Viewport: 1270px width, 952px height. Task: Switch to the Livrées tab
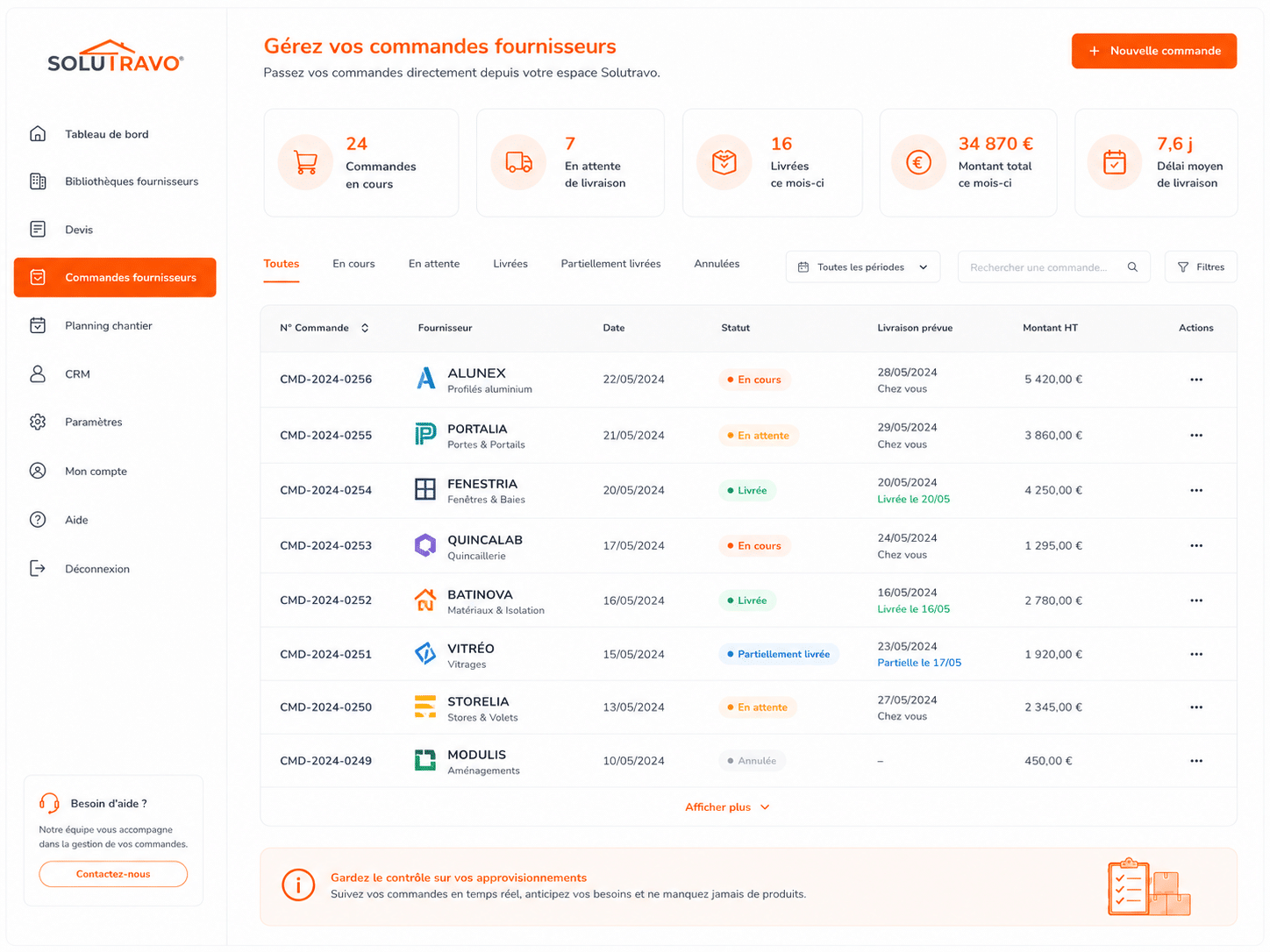(510, 264)
